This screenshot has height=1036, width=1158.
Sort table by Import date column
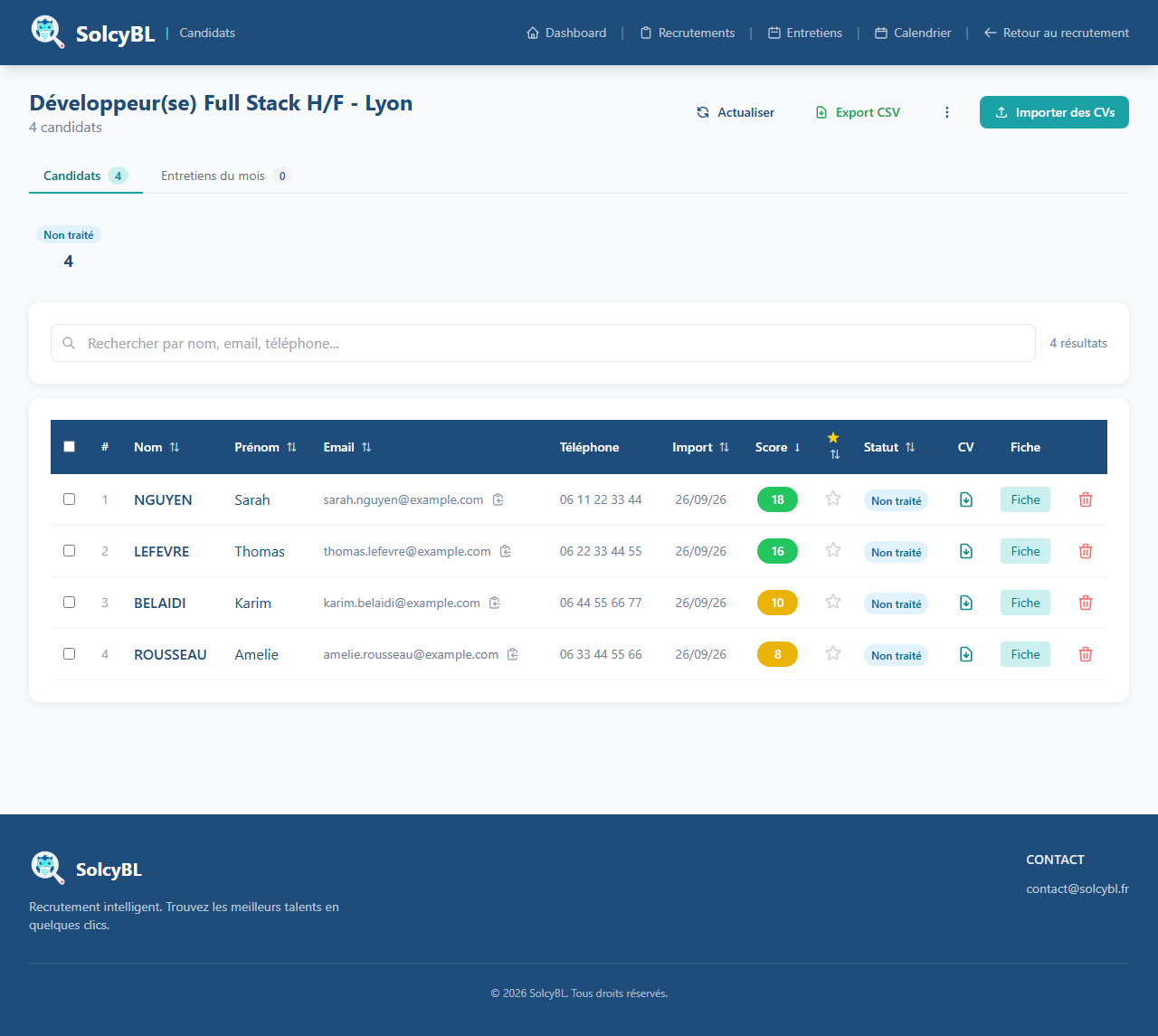click(701, 447)
